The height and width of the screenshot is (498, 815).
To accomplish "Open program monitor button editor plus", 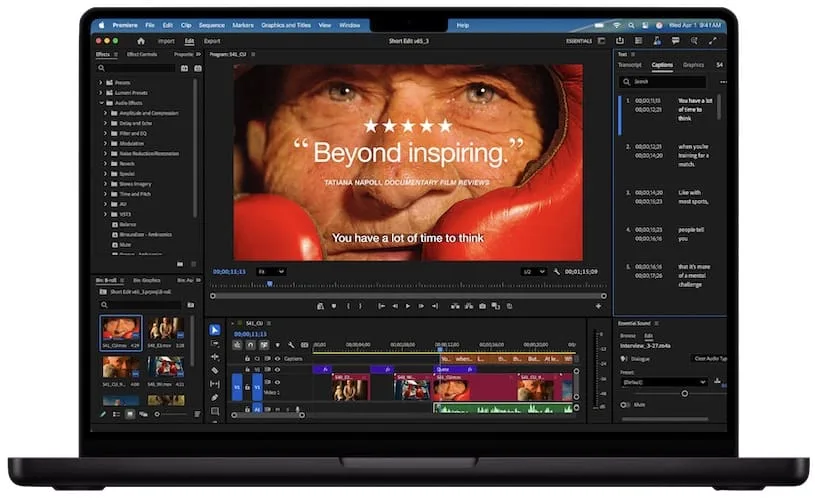I will [x=598, y=307].
